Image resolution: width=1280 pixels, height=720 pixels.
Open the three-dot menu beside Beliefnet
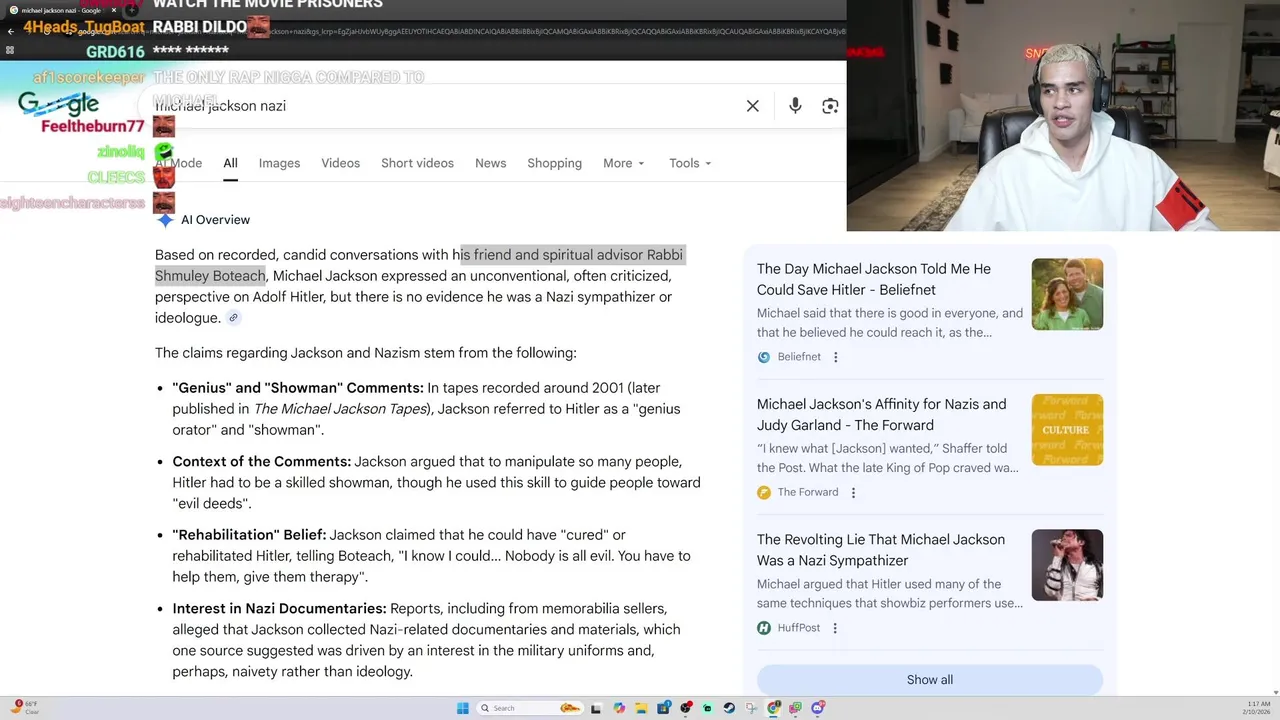point(836,357)
